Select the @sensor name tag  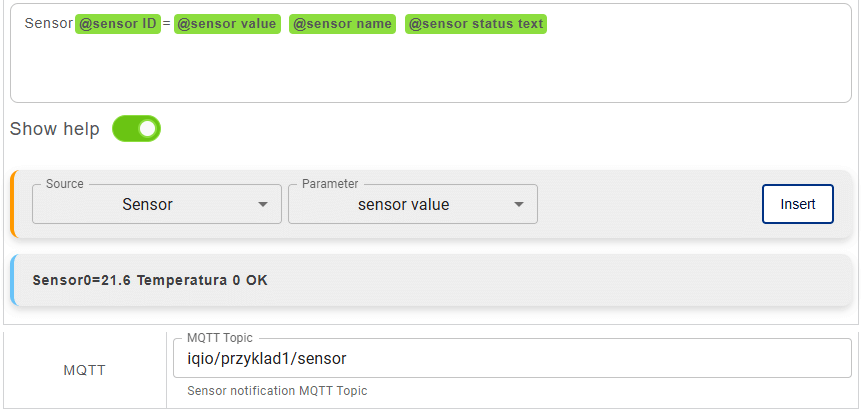(343, 24)
